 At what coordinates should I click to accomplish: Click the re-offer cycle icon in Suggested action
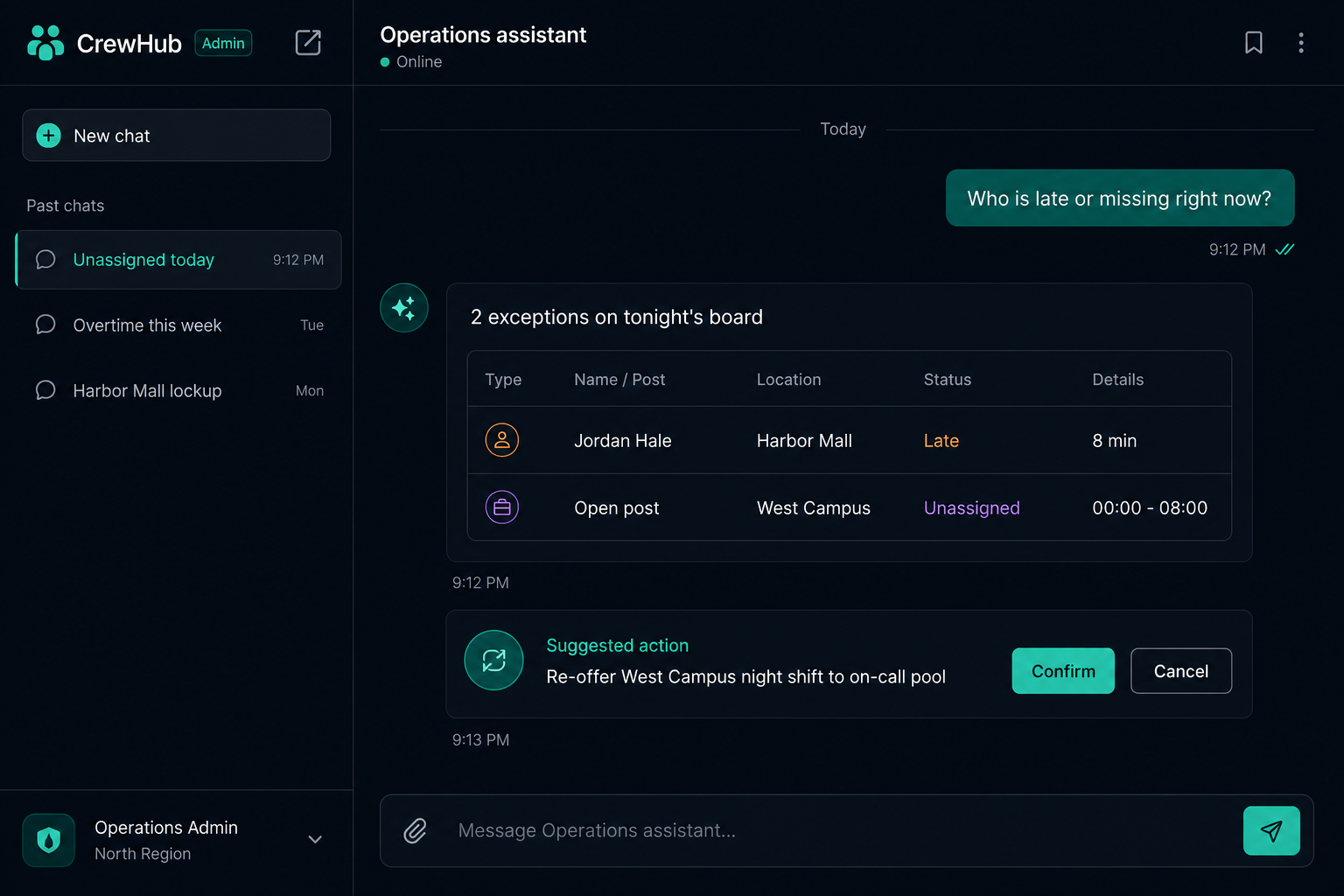[x=494, y=661]
